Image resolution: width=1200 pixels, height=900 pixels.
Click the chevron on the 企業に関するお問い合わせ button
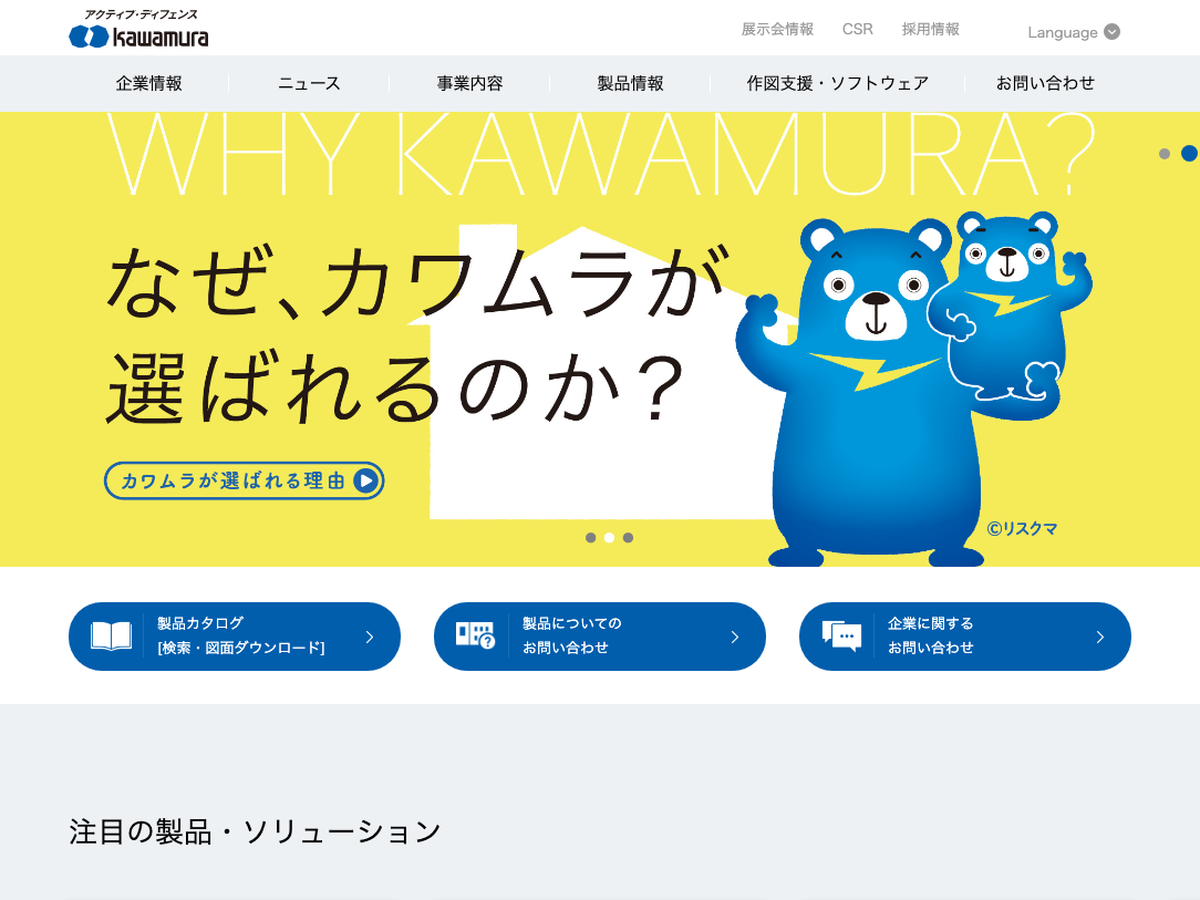pyautogui.click(x=1100, y=637)
